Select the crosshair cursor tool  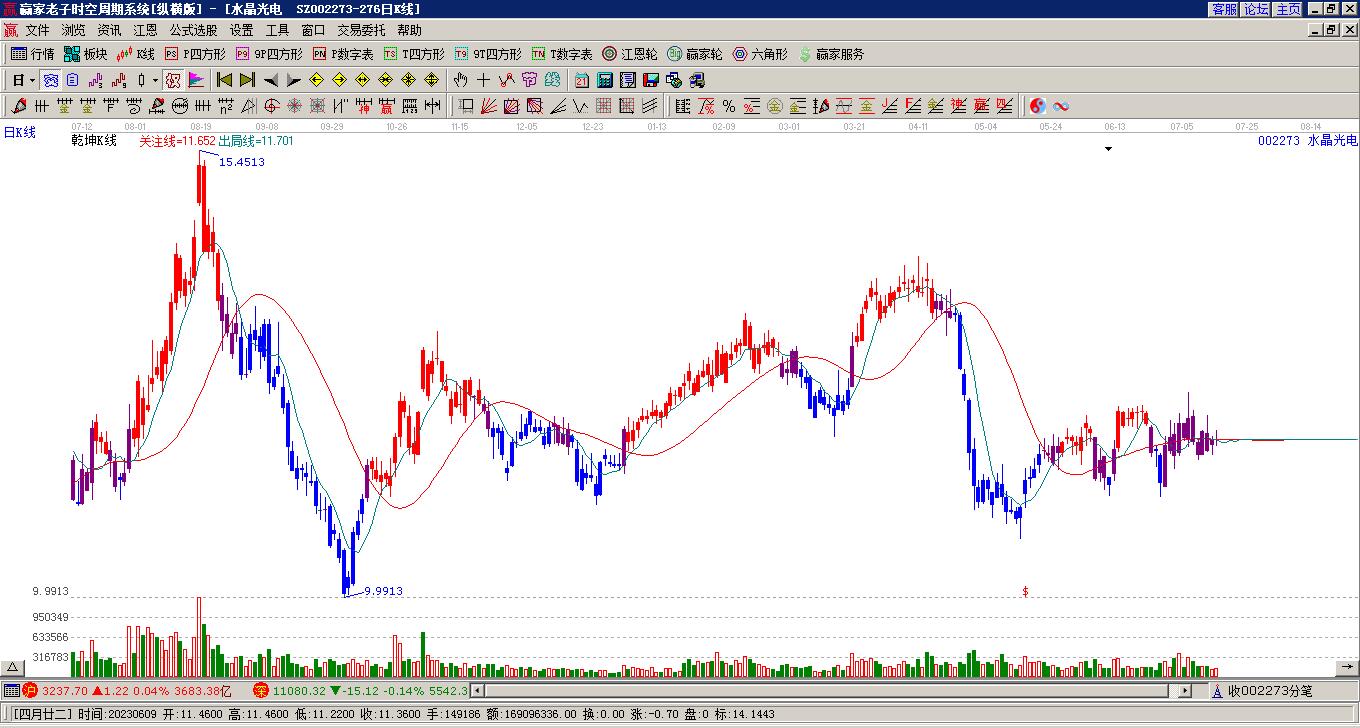click(x=484, y=80)
